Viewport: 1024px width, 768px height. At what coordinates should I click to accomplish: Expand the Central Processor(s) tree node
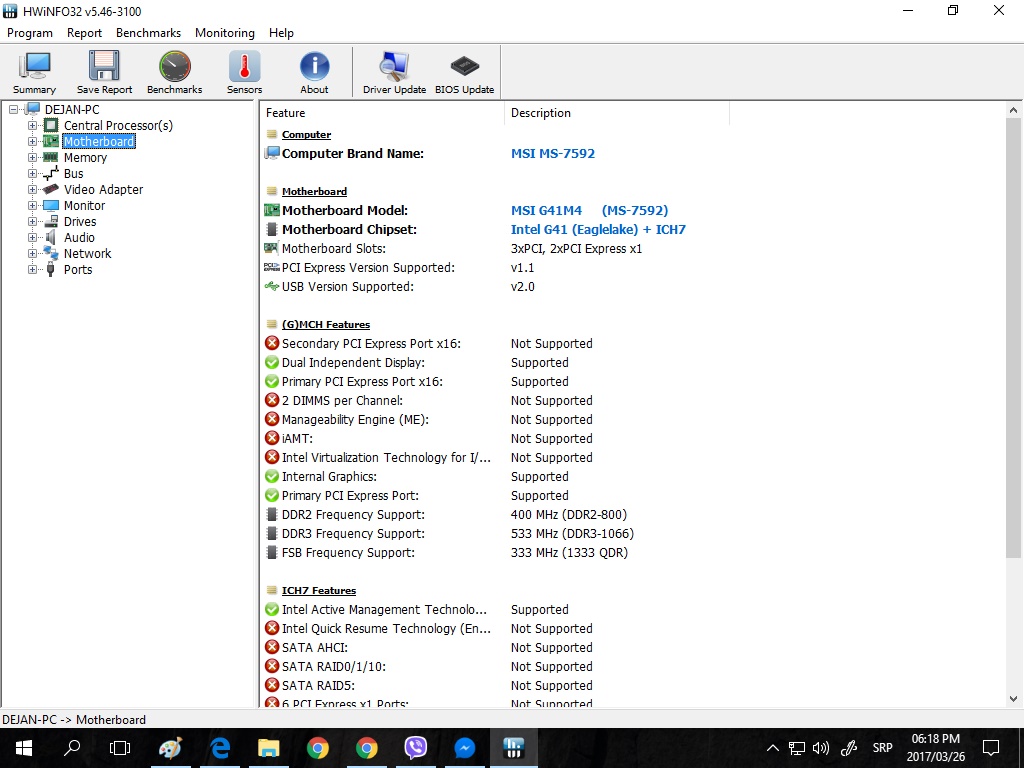[33, 126]
